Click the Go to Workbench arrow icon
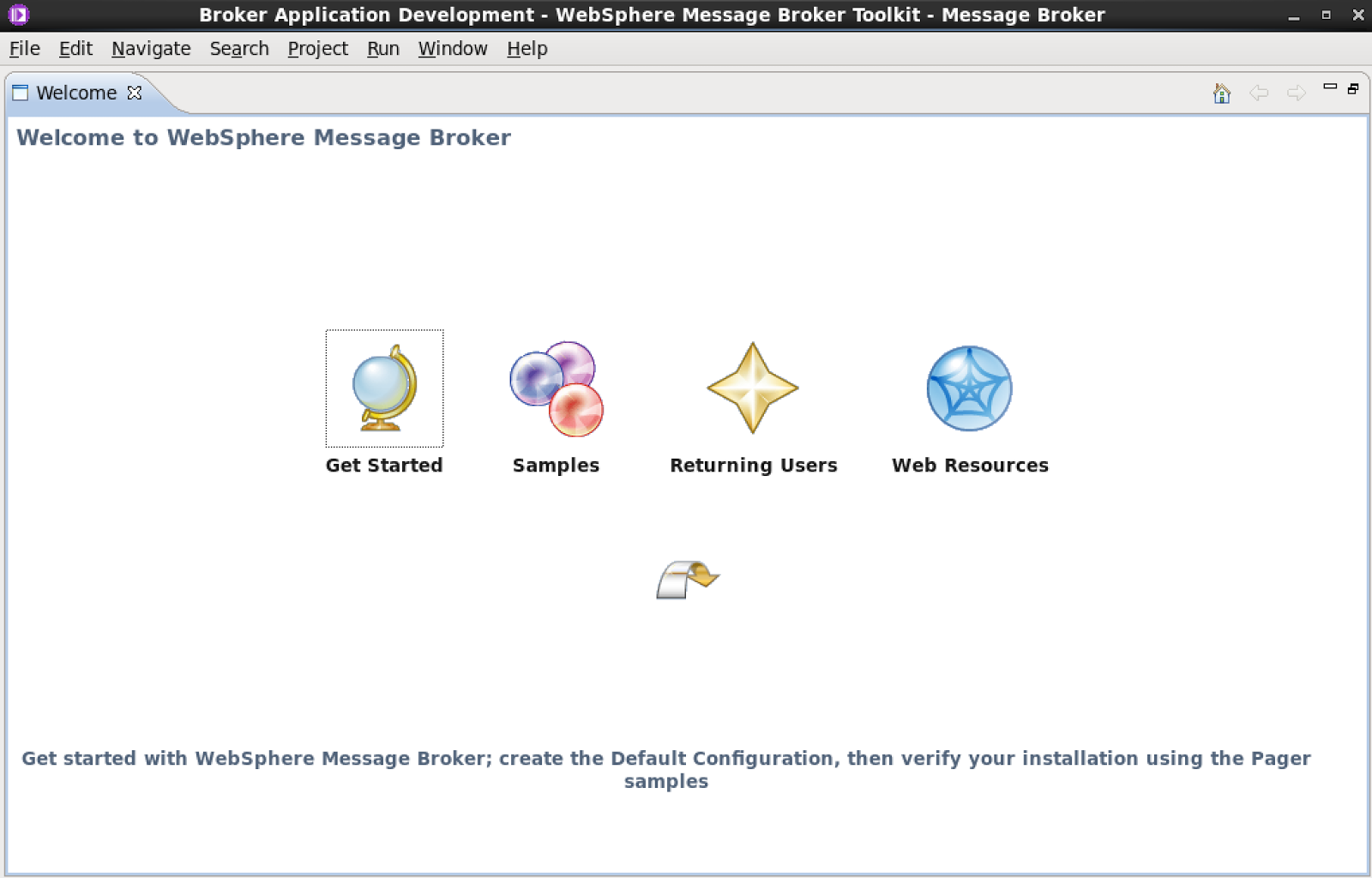This screenshot has width=1372, height=878. 688,580
